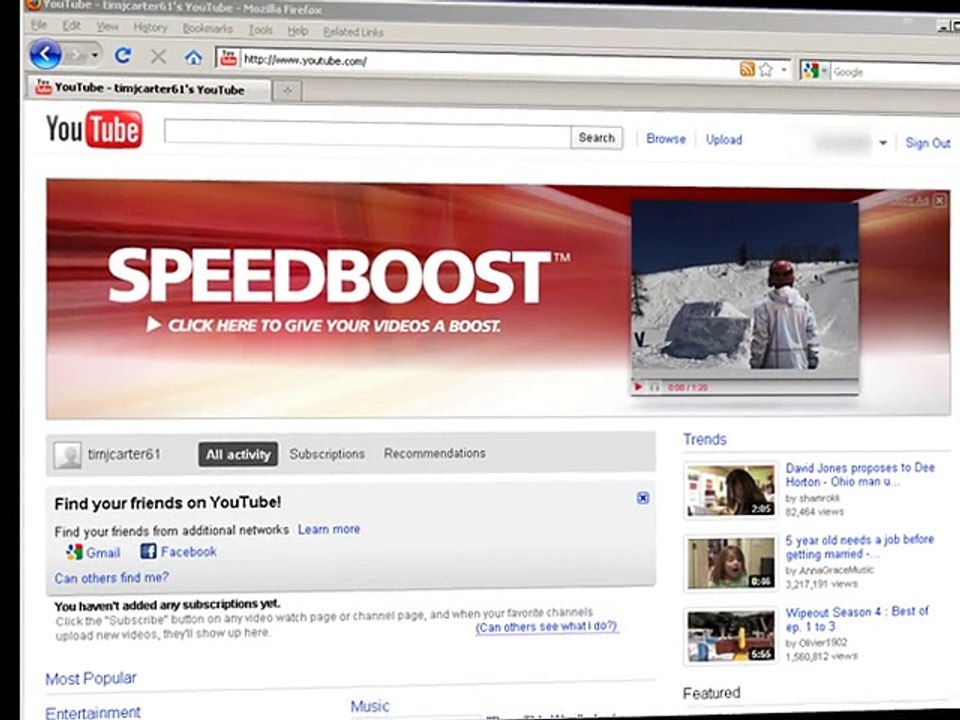The image size is (960, 720).
Task: Open Wipeout Season 4 video thumbnail
Action: [x=730, y=636]
